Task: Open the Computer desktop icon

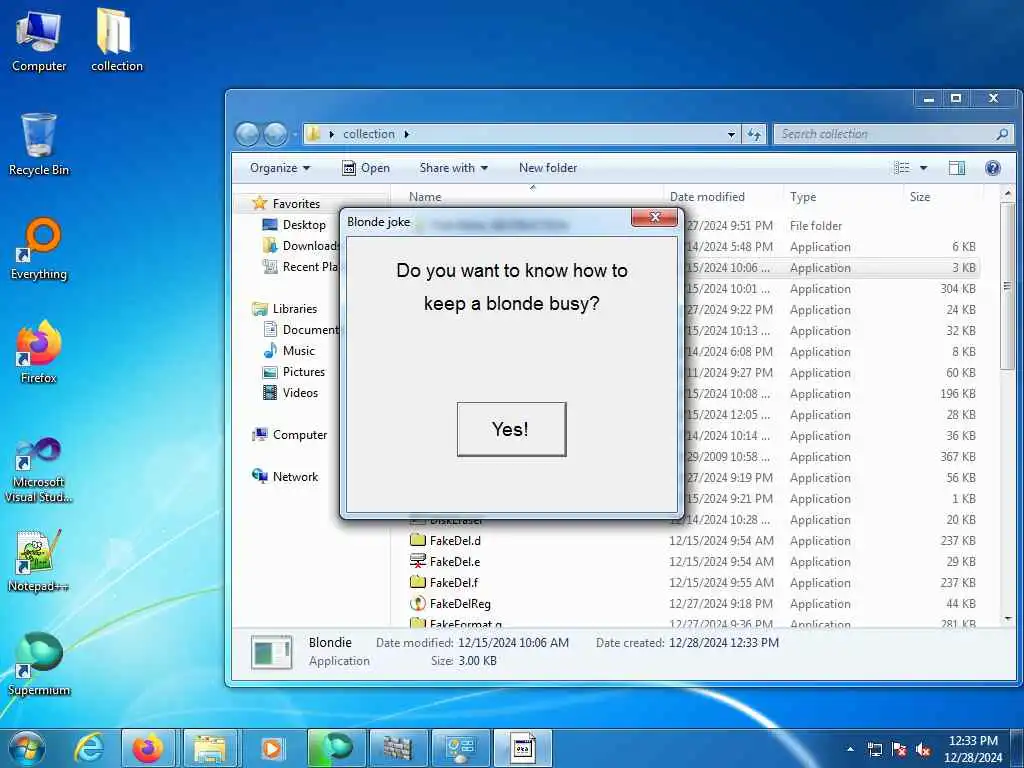Action: click(x=39, y=40)
